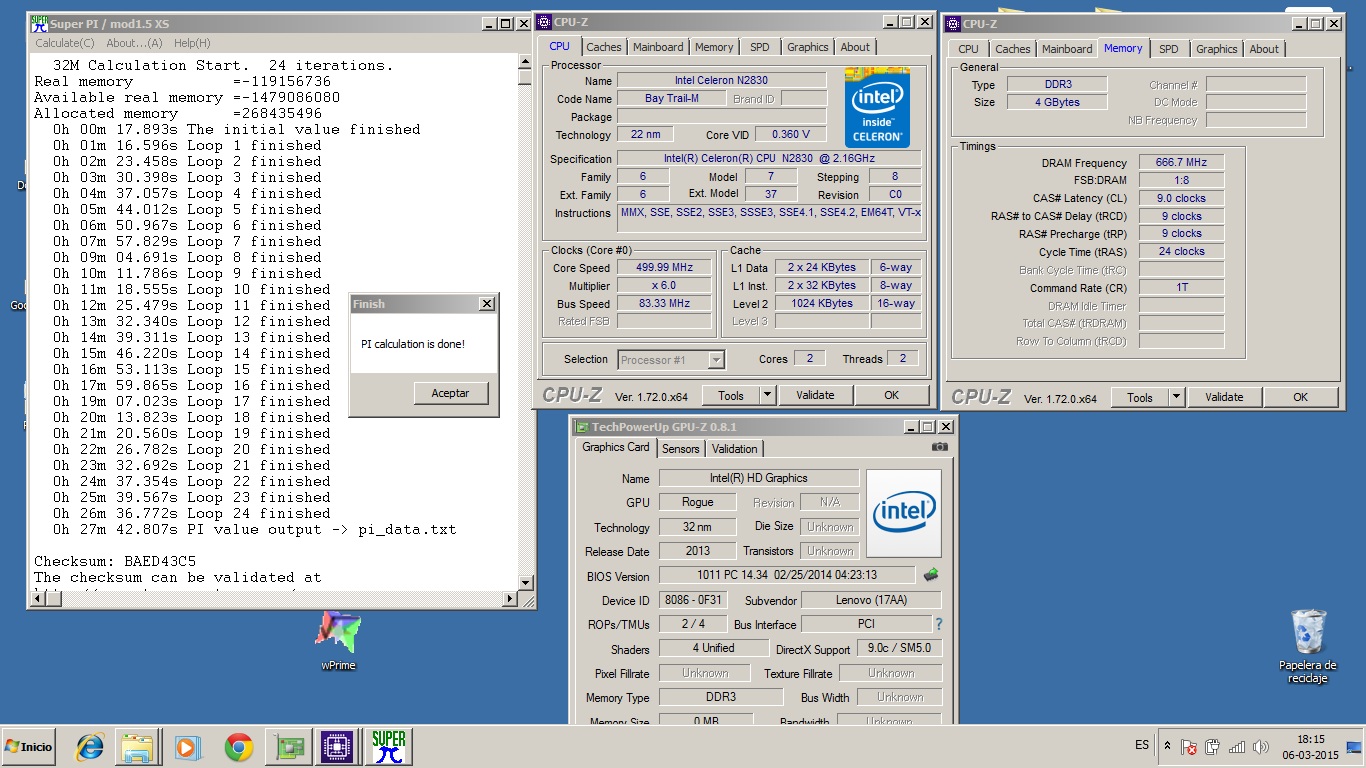Click the Intel Celeron N2830 name field
1366x768 pixels.
721,80
